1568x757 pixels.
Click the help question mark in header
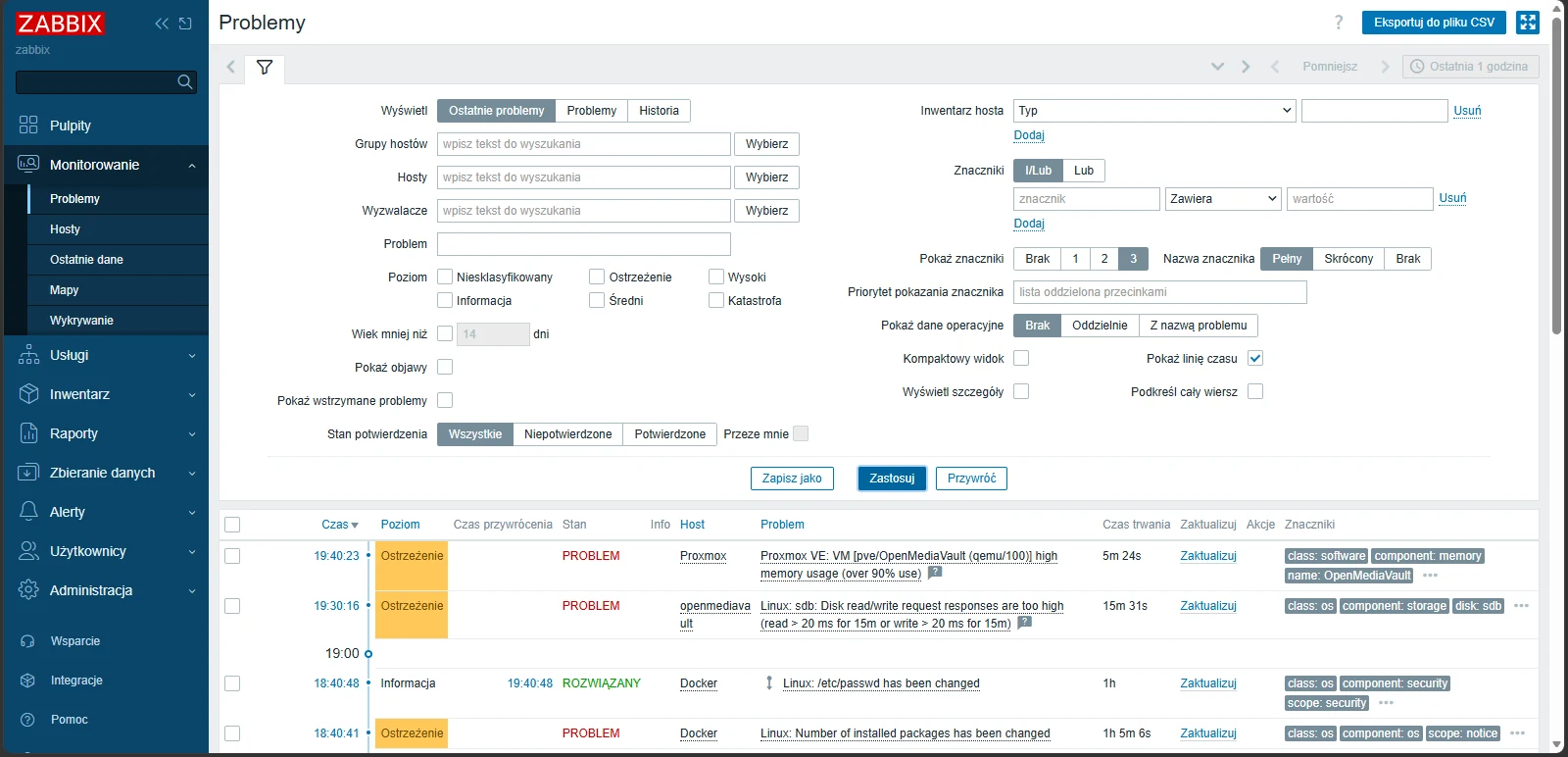pos(1339,23)
